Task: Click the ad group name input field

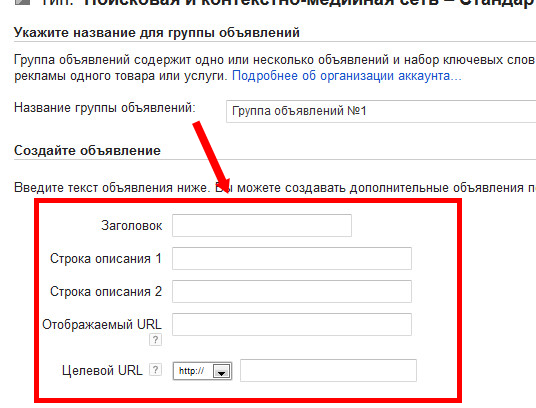Action: (x=381, y=111)
